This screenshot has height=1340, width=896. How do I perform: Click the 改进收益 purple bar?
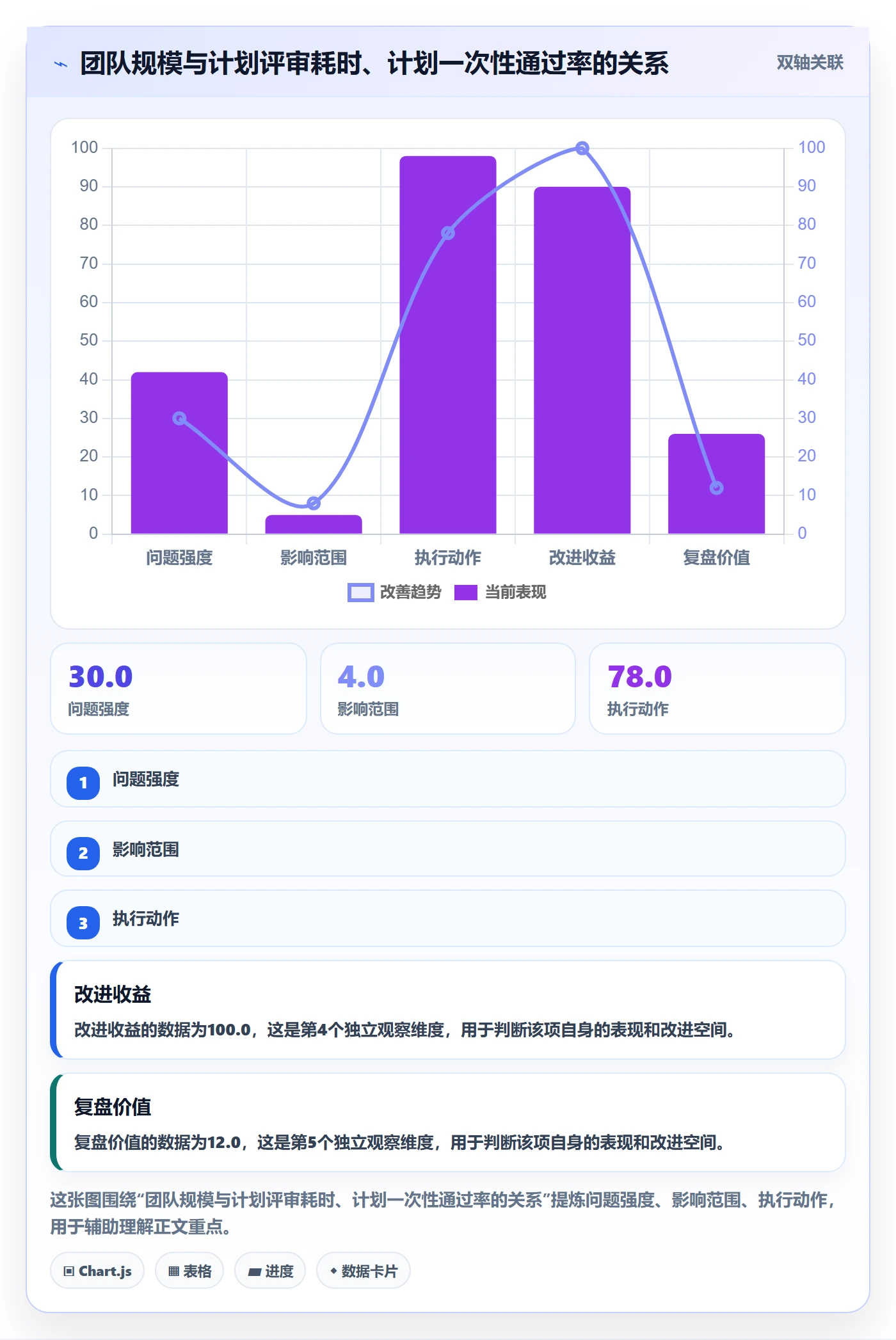click(582, 360)
